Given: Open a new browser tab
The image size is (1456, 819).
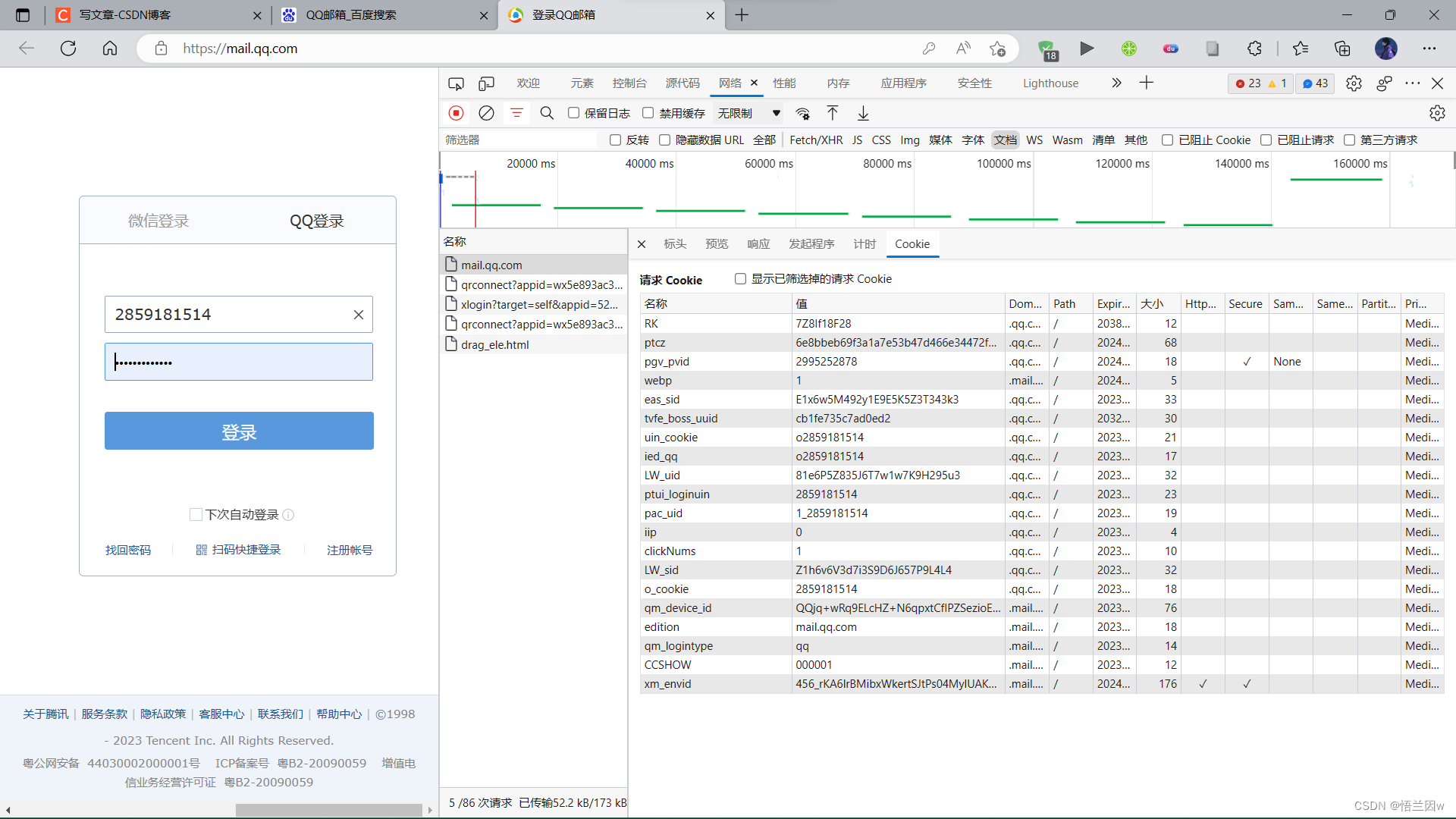Looking at the screenshot, I should click(x=742, y=15).
